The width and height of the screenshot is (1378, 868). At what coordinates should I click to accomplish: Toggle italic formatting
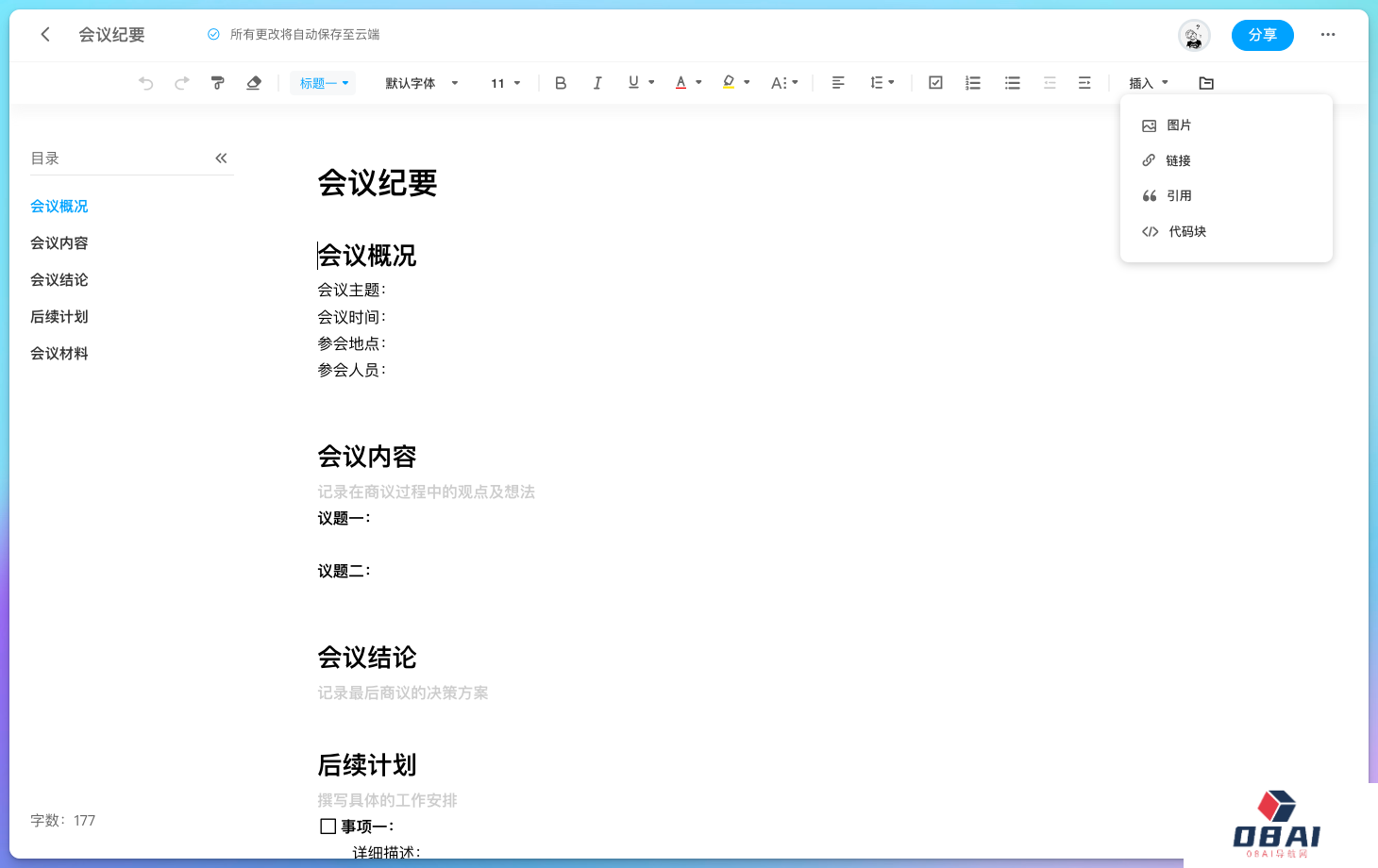[597, 83]
